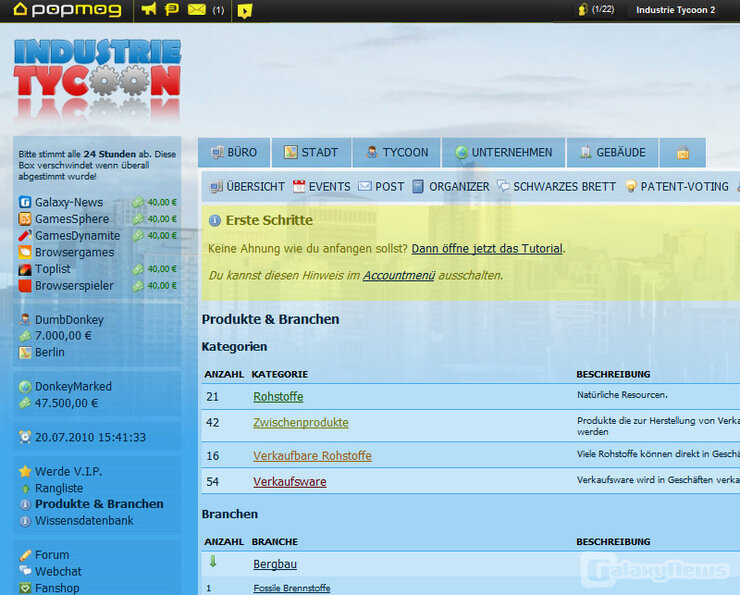
Task: Open Werde V.I.P.
Action: point(68,471)
